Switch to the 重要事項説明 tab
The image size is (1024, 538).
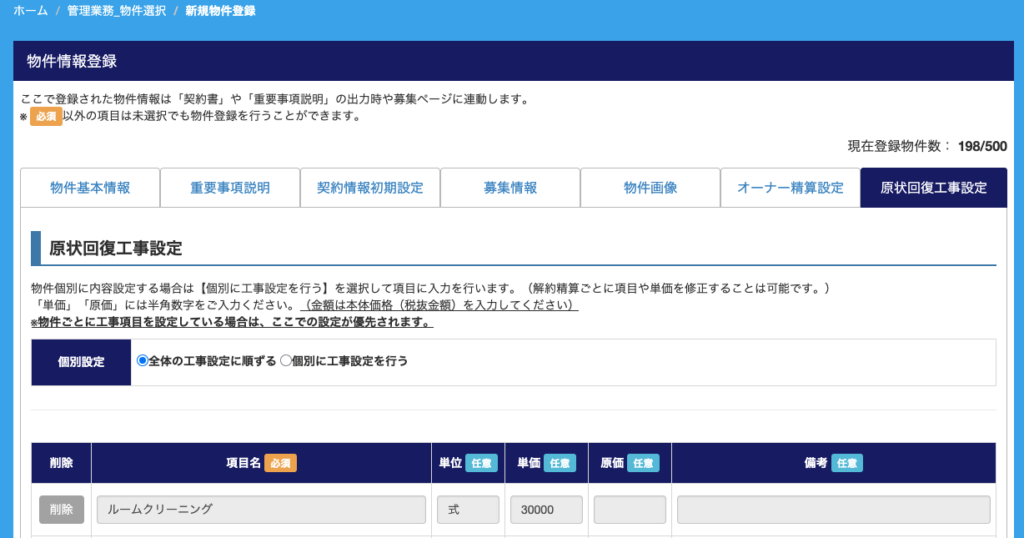(229, 188)
